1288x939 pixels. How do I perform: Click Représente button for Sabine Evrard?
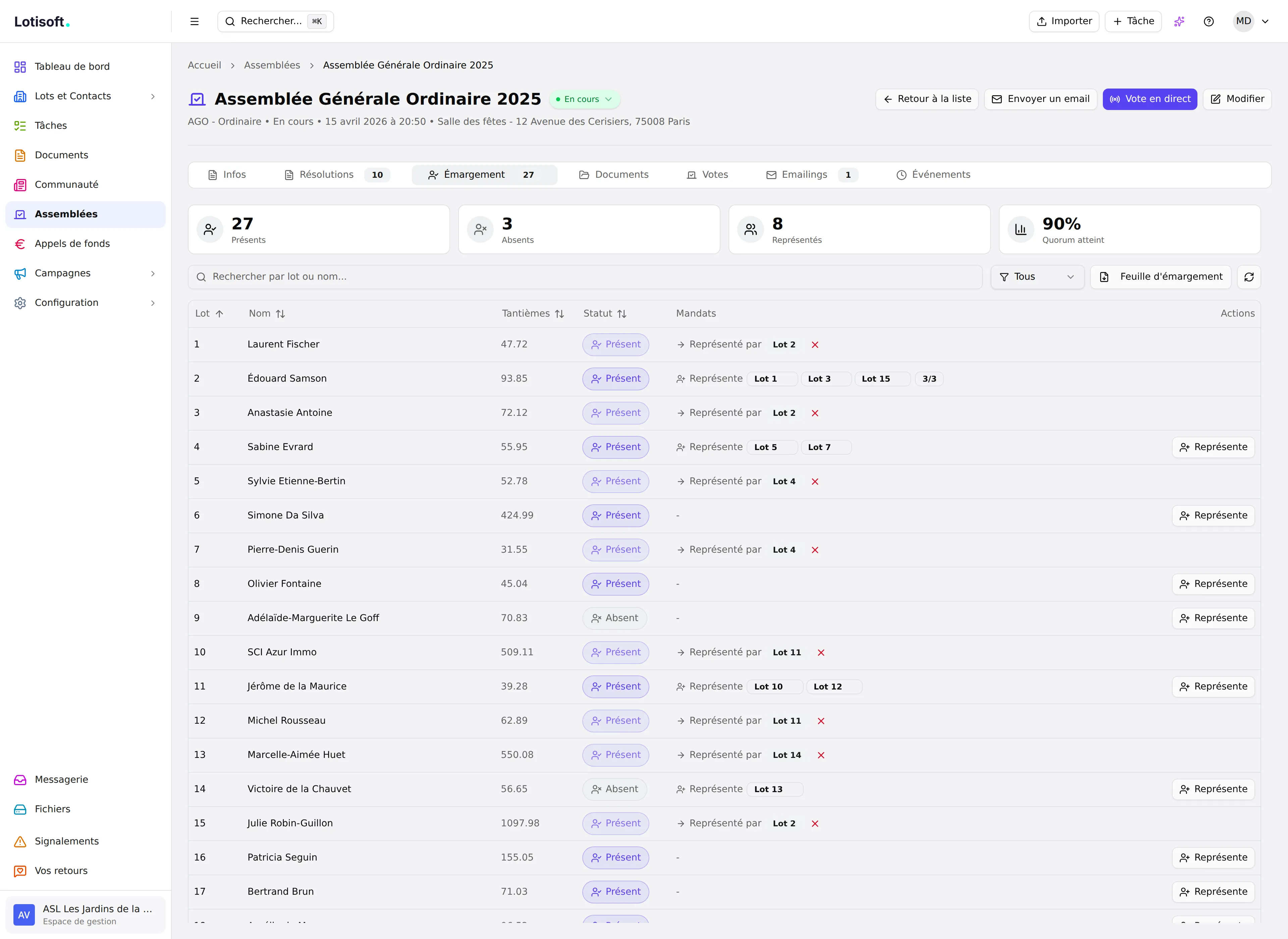(x=1214, y=447)
